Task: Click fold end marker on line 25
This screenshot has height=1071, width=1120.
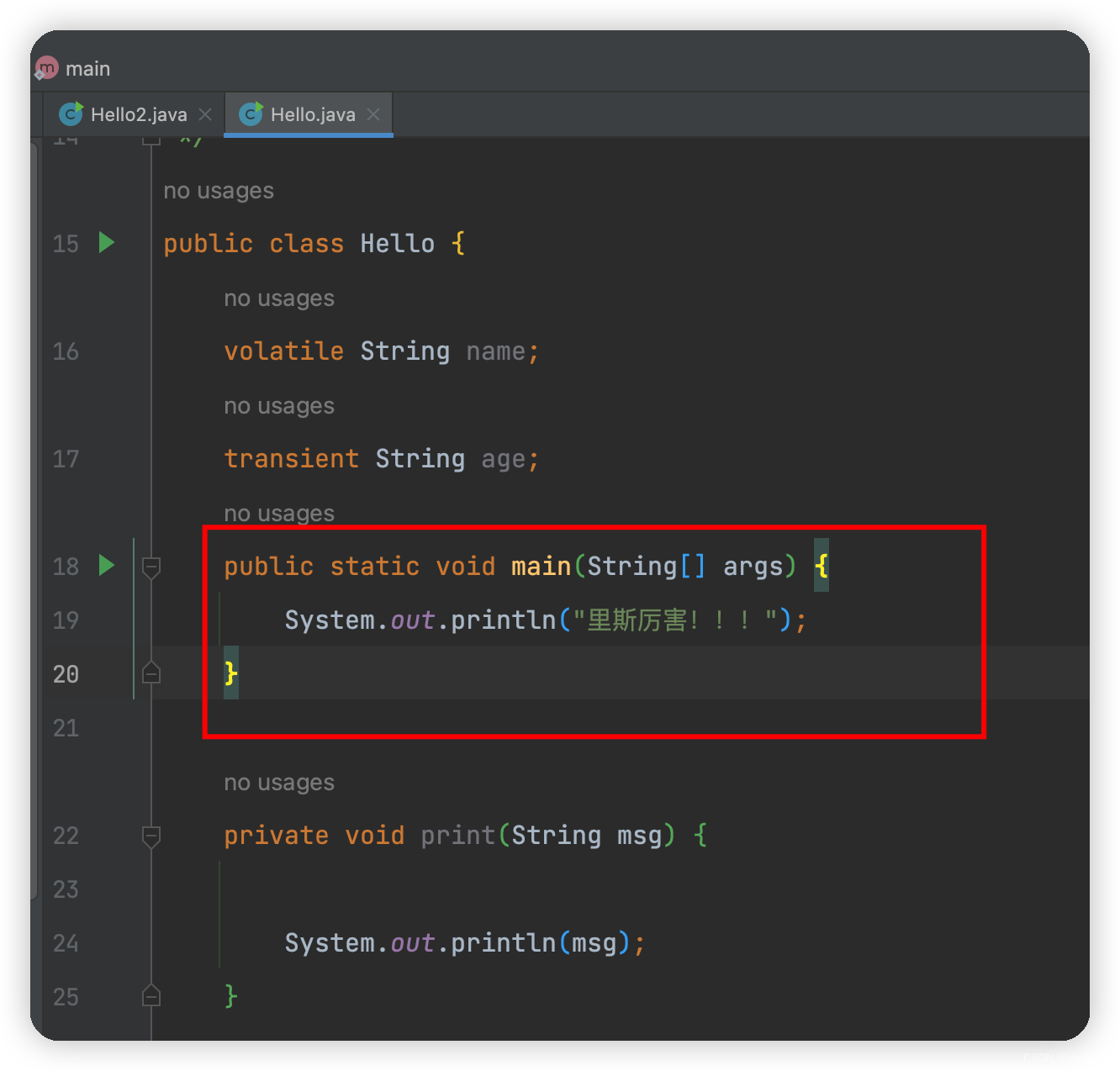Action: pos(151,995)
